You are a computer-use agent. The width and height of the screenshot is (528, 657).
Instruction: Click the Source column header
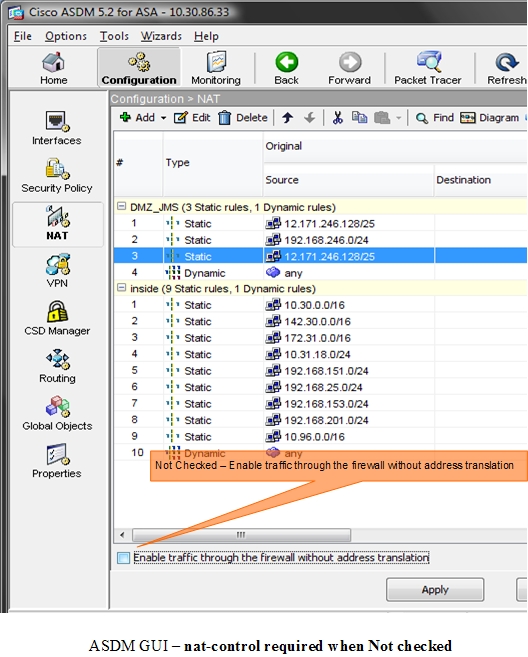pyautogui.click(x=348, y=180)
